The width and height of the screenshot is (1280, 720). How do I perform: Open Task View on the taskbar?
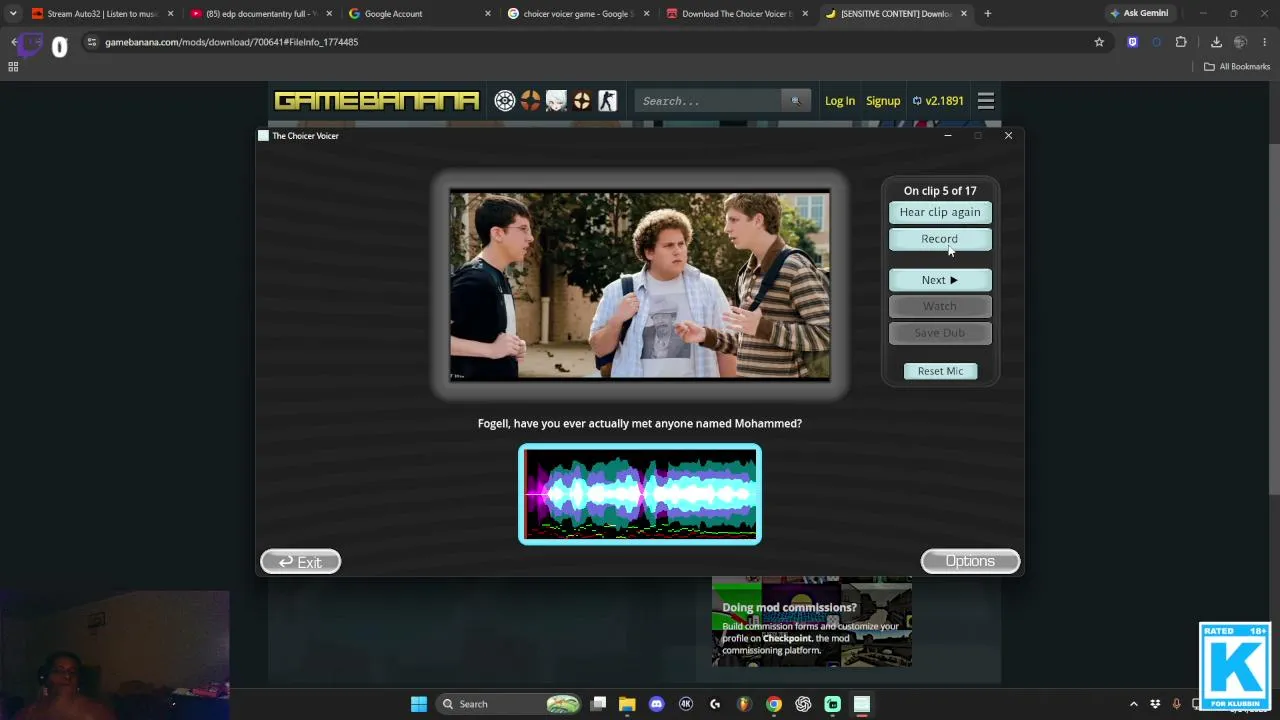598,704
